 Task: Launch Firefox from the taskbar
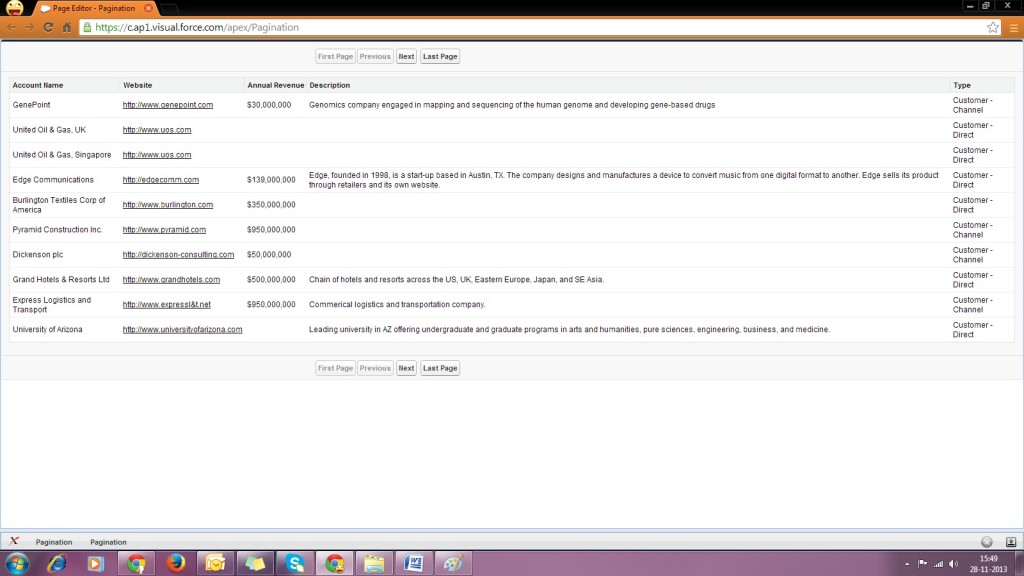175,563
